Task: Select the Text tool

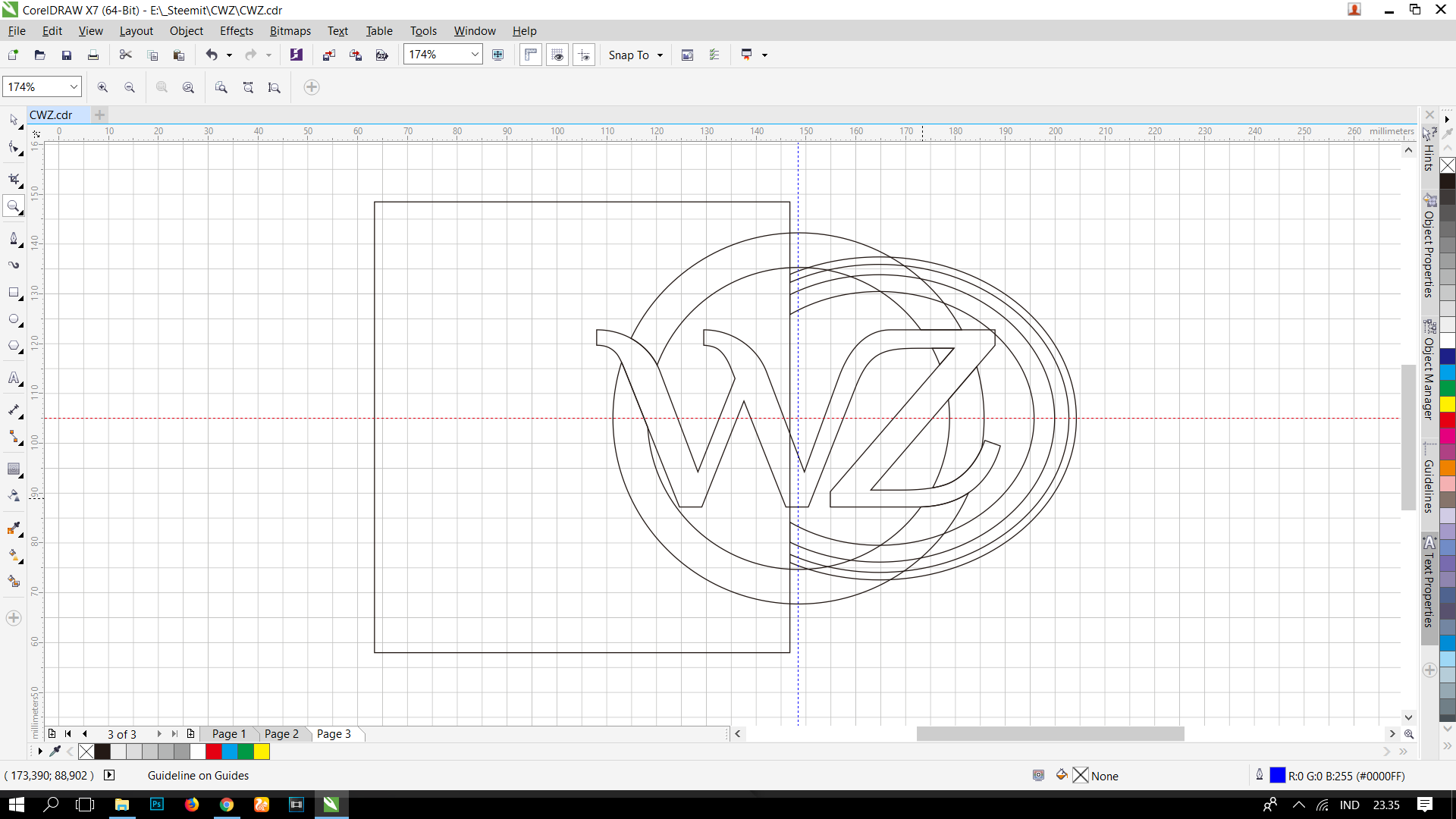Action: (x=14, y=378)
